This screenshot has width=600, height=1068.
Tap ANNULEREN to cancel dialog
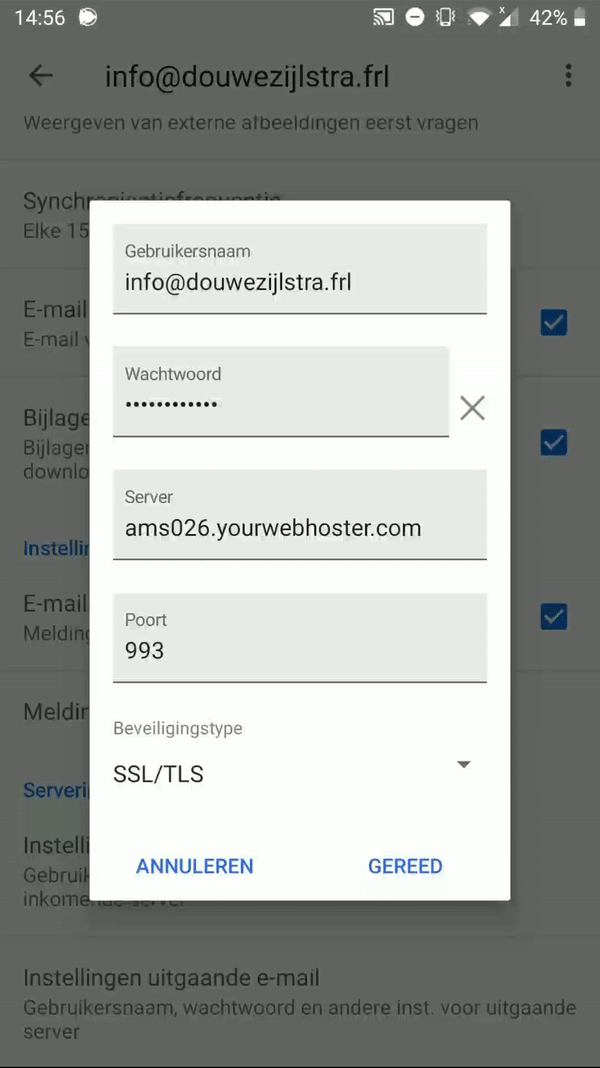point(195,866)
